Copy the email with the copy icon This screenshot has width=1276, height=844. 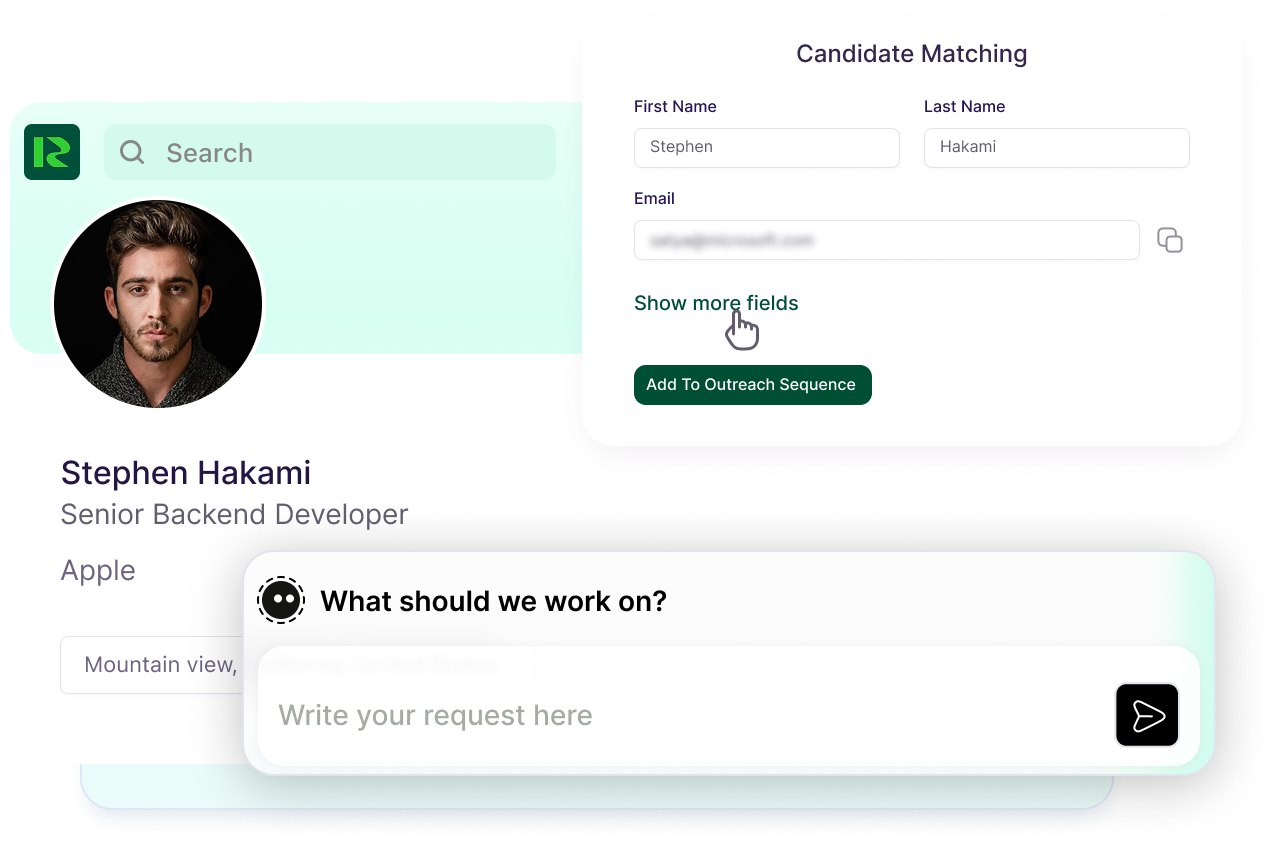coord(1170,240)
